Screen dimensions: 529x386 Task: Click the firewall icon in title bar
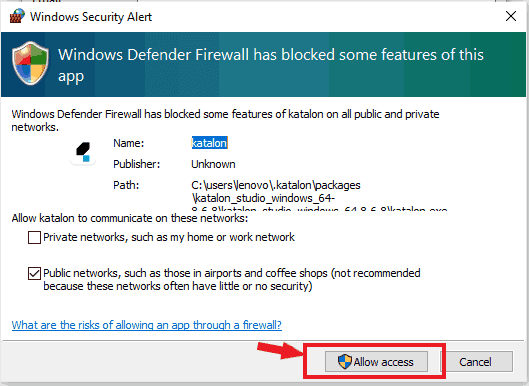17,16
